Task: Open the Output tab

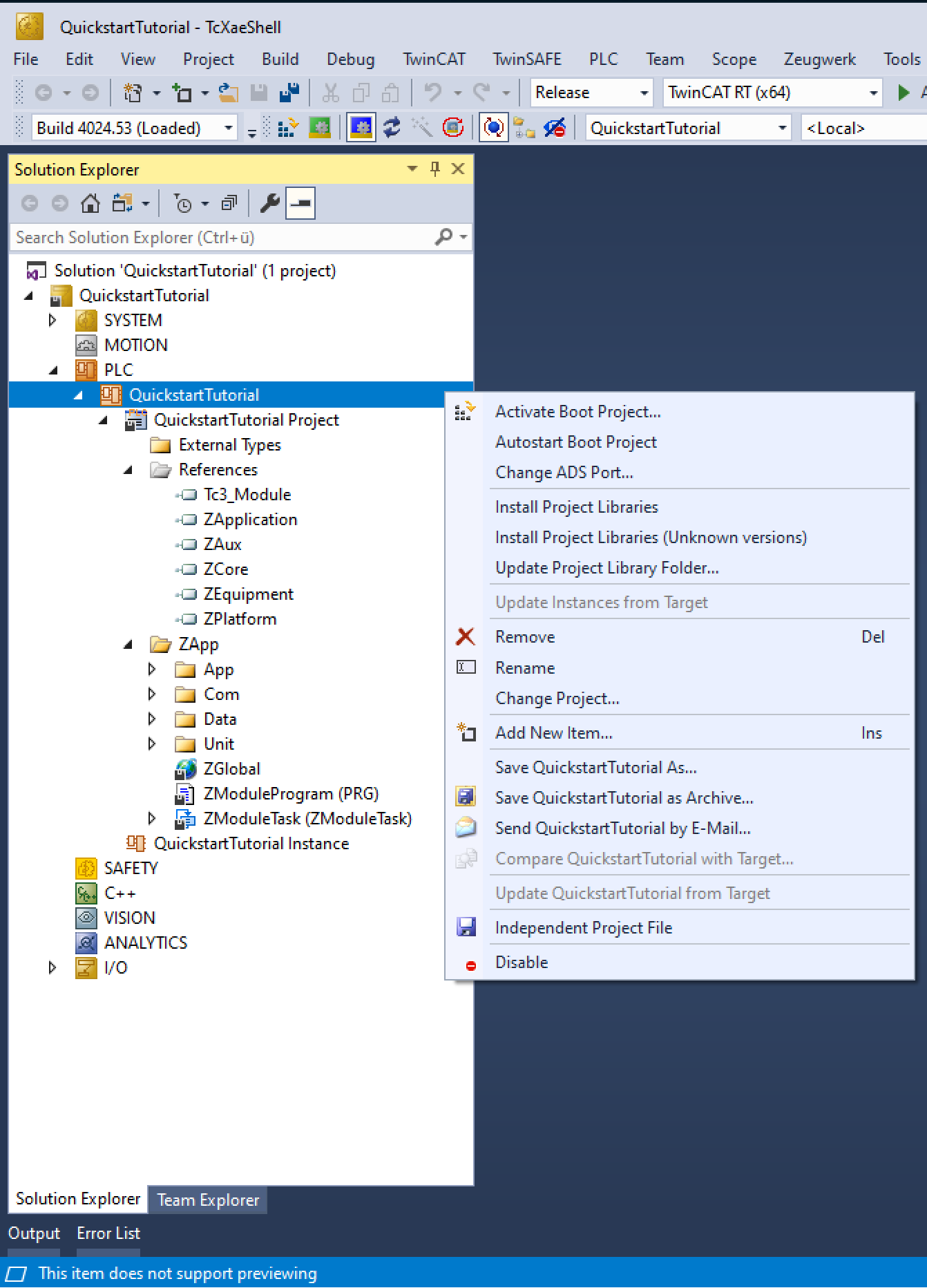Action: point(34,1233)
